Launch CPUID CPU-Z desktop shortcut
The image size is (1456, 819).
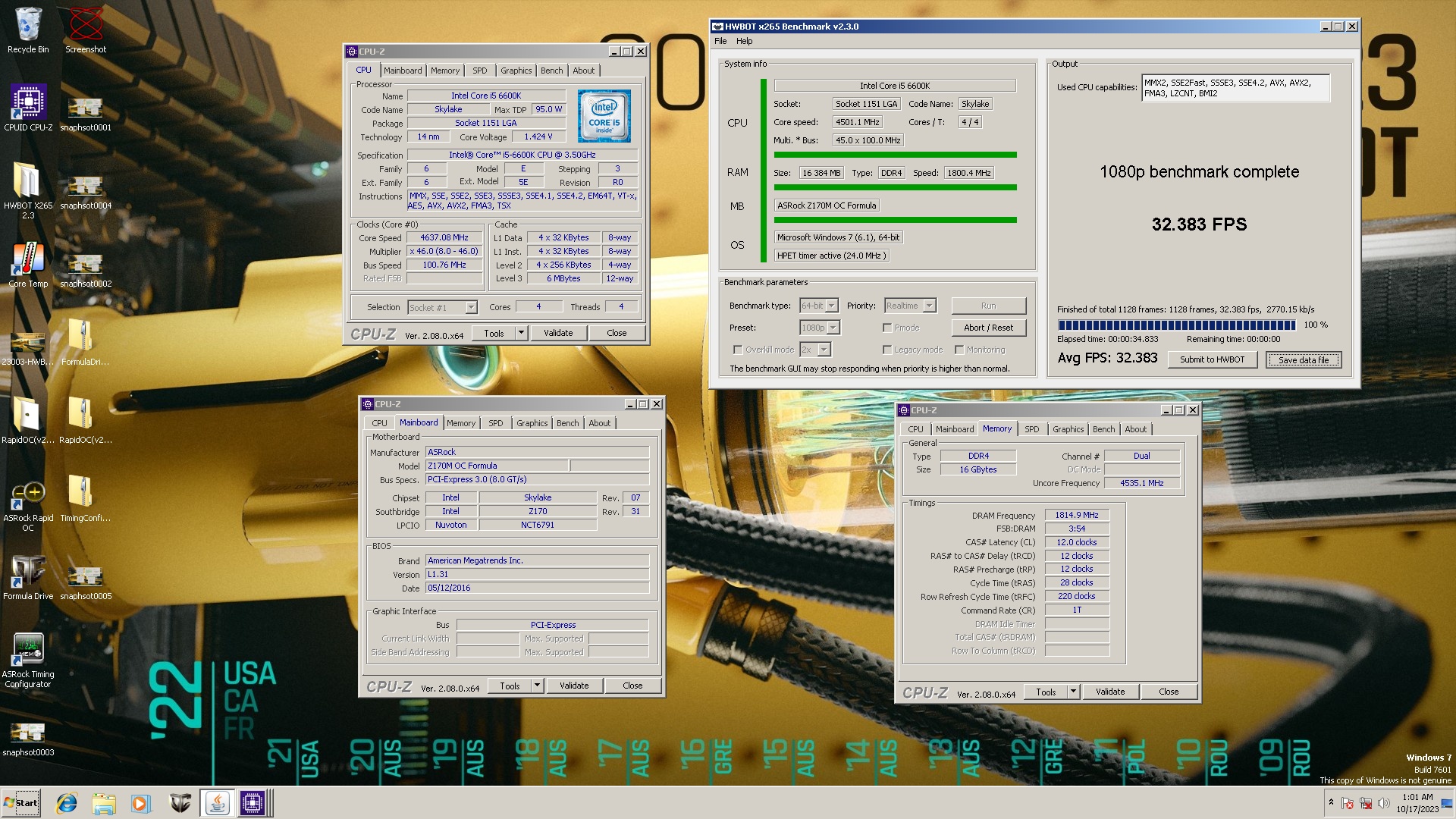pos(28,108)
